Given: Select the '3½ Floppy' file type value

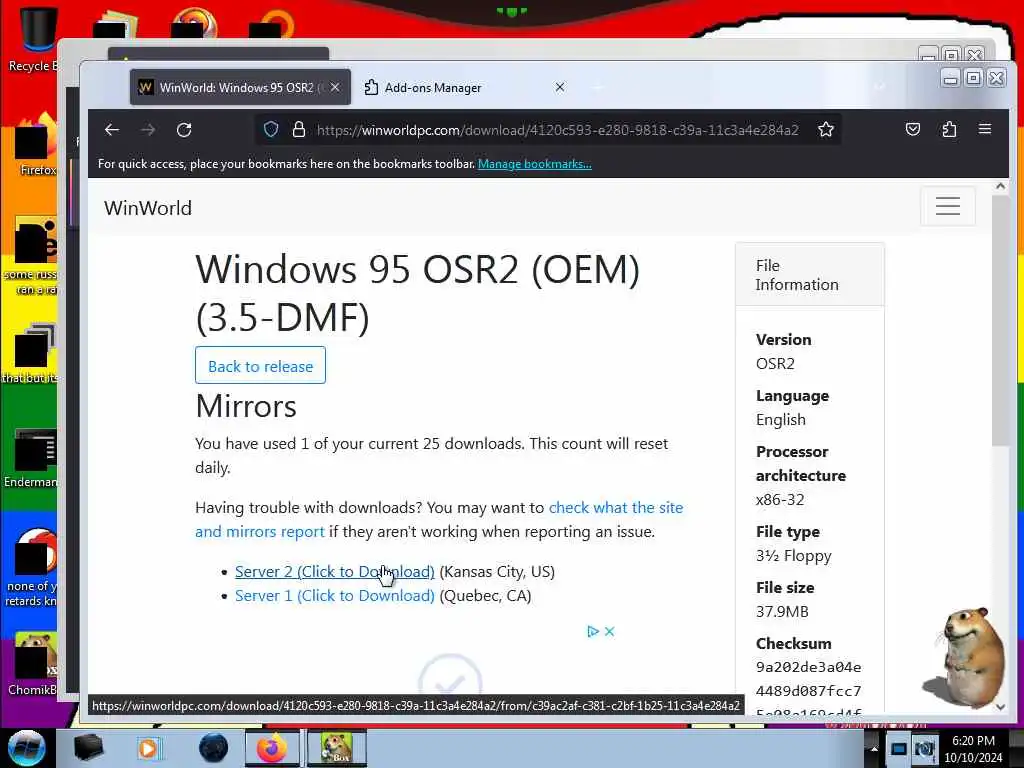Looking at the screenshot, I should coord(793,556).
